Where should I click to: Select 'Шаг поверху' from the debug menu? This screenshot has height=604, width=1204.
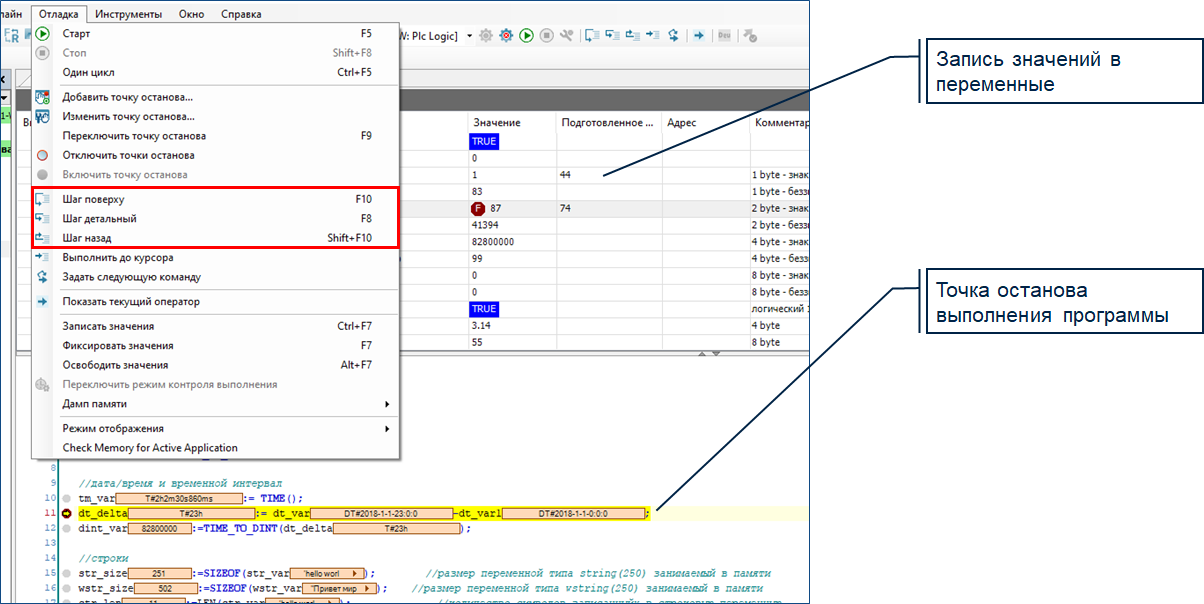coord(94,200)
